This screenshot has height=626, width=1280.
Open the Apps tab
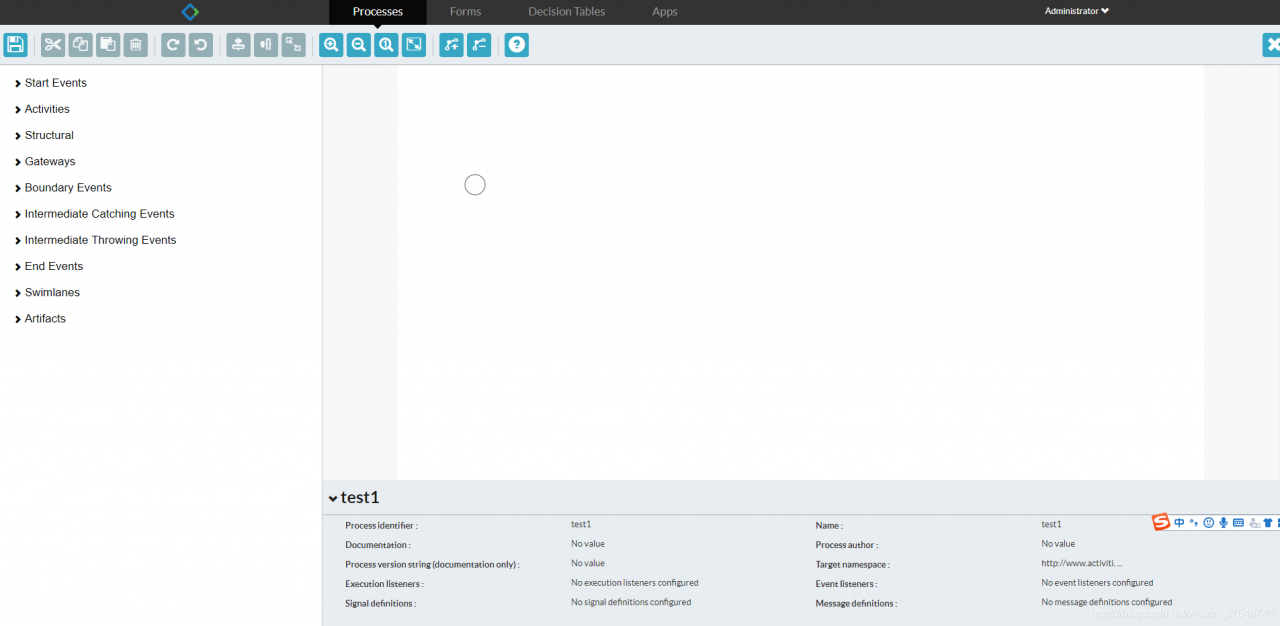(x=664, y=12)
